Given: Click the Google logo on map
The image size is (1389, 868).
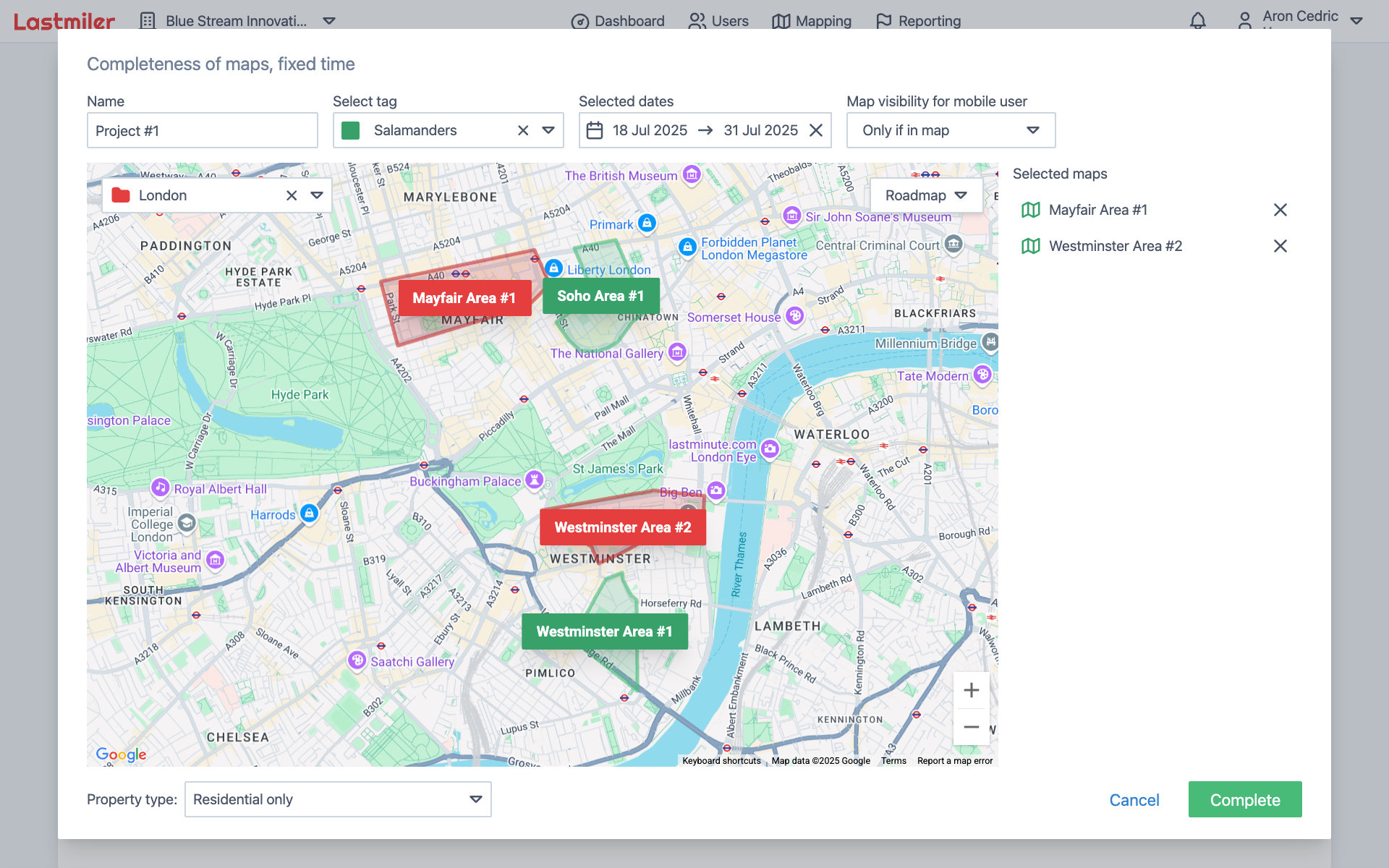Looking at the screenshot, I should click(x=121, y=754).
